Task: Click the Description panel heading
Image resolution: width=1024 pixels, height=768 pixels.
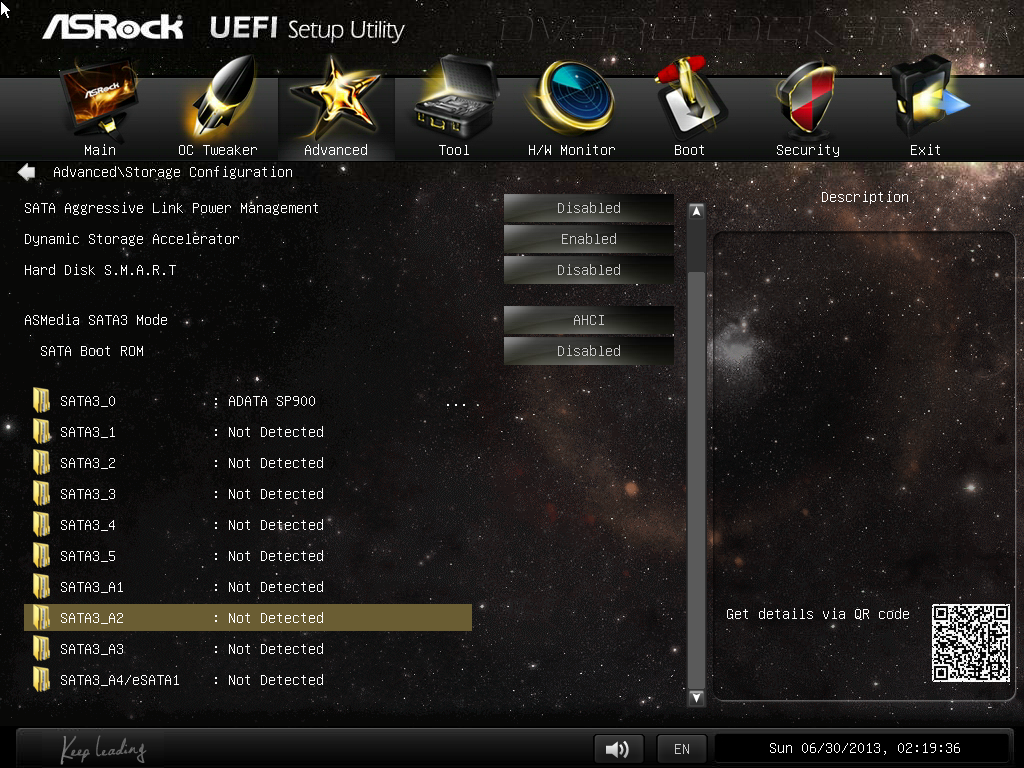Action: click(x=865, y=197)
